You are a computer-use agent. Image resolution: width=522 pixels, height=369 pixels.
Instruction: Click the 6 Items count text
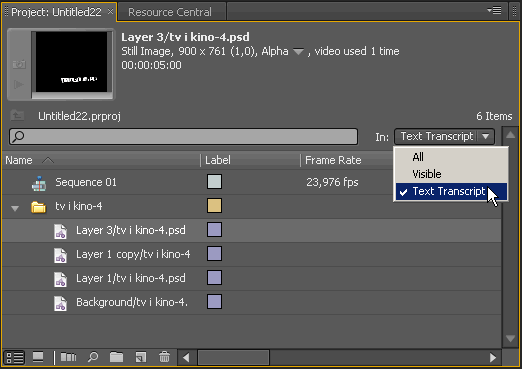[x=494, y=116]
